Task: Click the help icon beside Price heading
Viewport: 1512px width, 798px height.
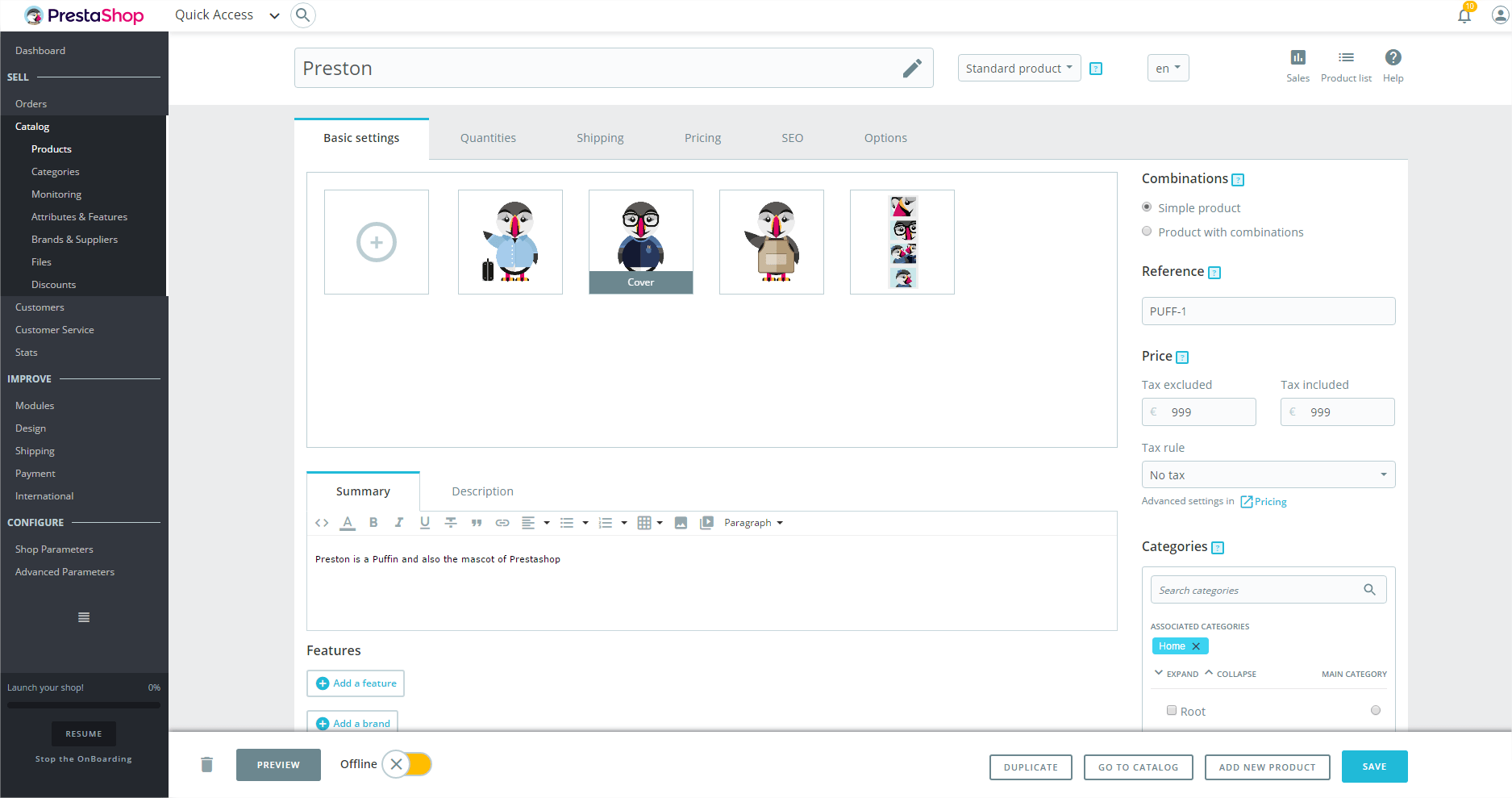Action: [x=1182, y=357]
